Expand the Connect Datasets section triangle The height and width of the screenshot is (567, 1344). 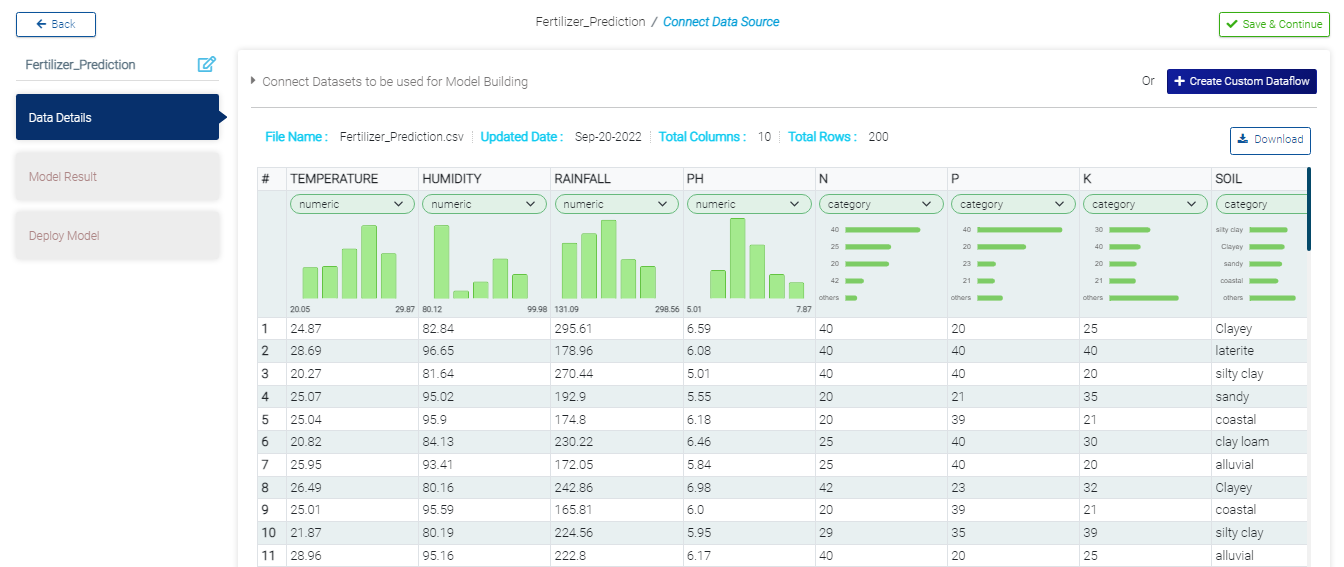coord(253,81)
